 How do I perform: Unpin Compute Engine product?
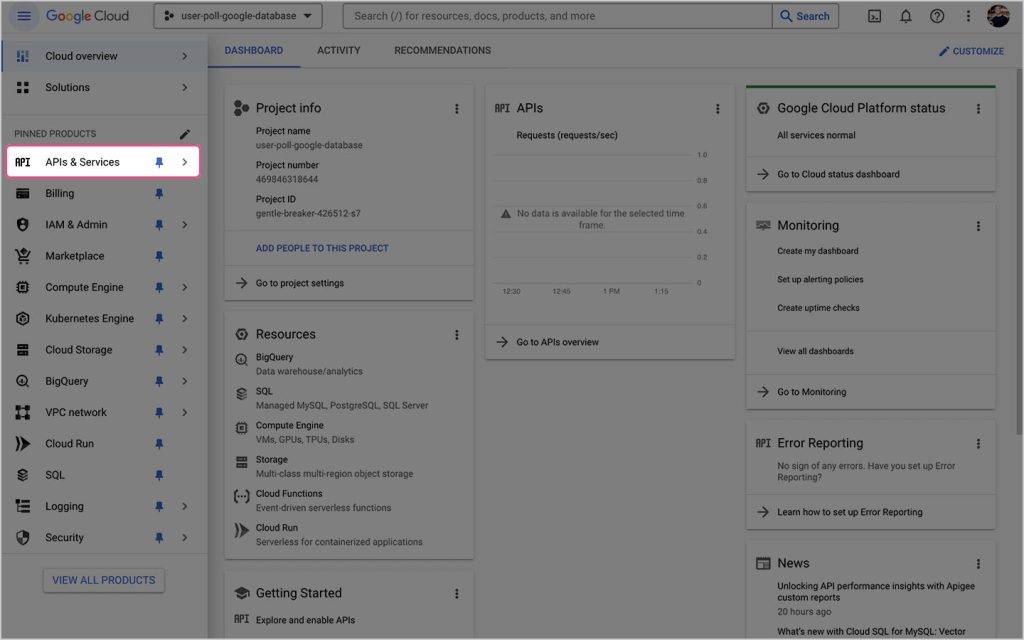point(159,288)
